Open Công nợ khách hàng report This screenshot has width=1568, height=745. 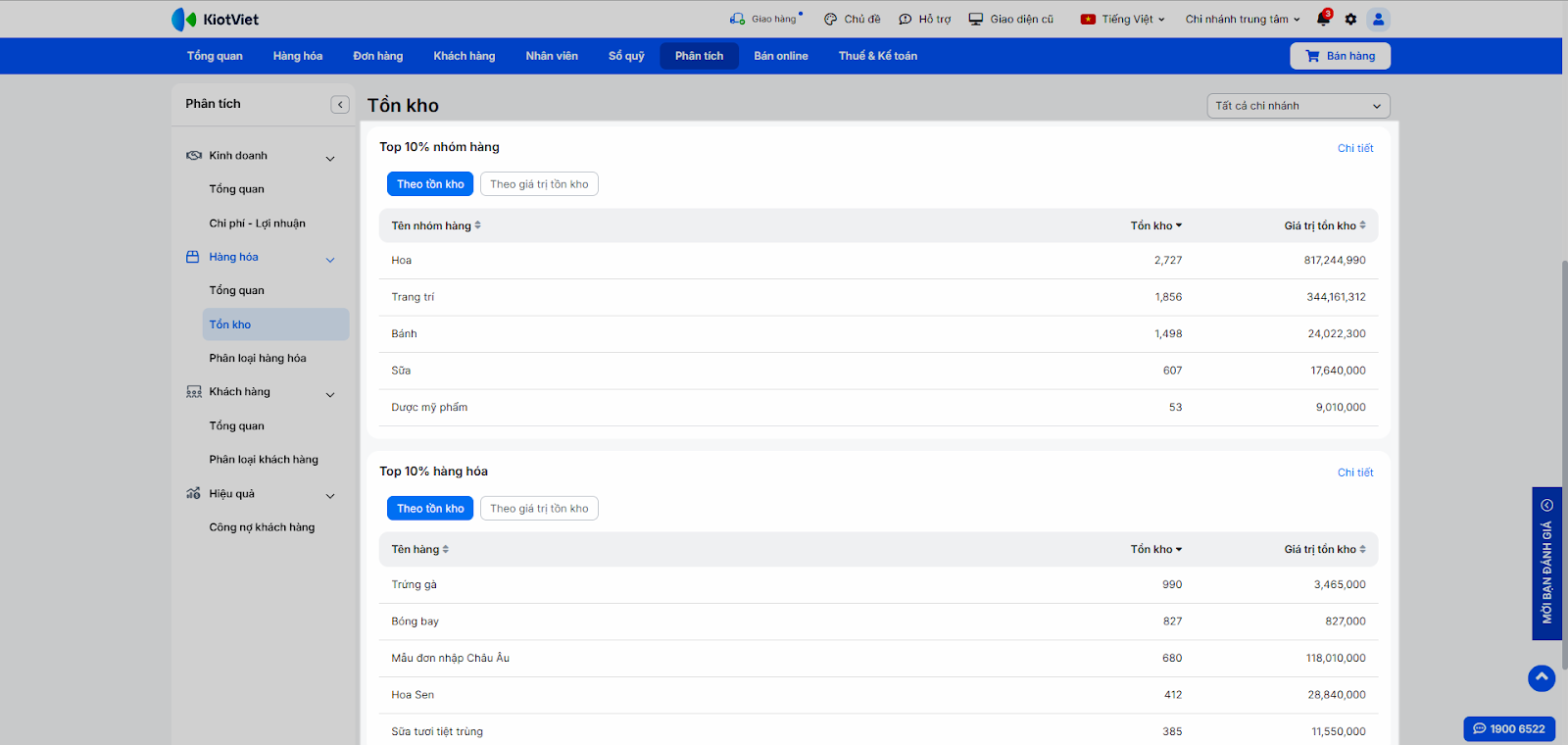(262, 527)
